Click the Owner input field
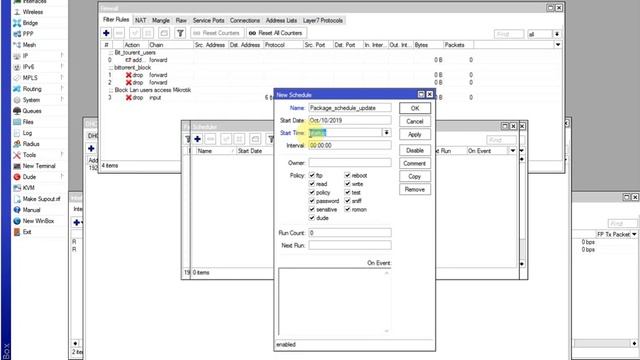640x360 pixels. (x=350, y=163)
